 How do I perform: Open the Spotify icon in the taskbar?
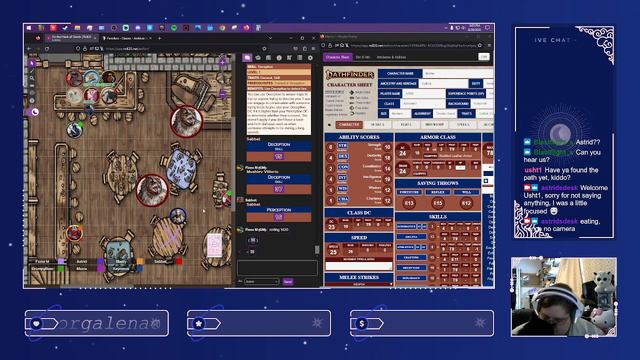point(174,28)
